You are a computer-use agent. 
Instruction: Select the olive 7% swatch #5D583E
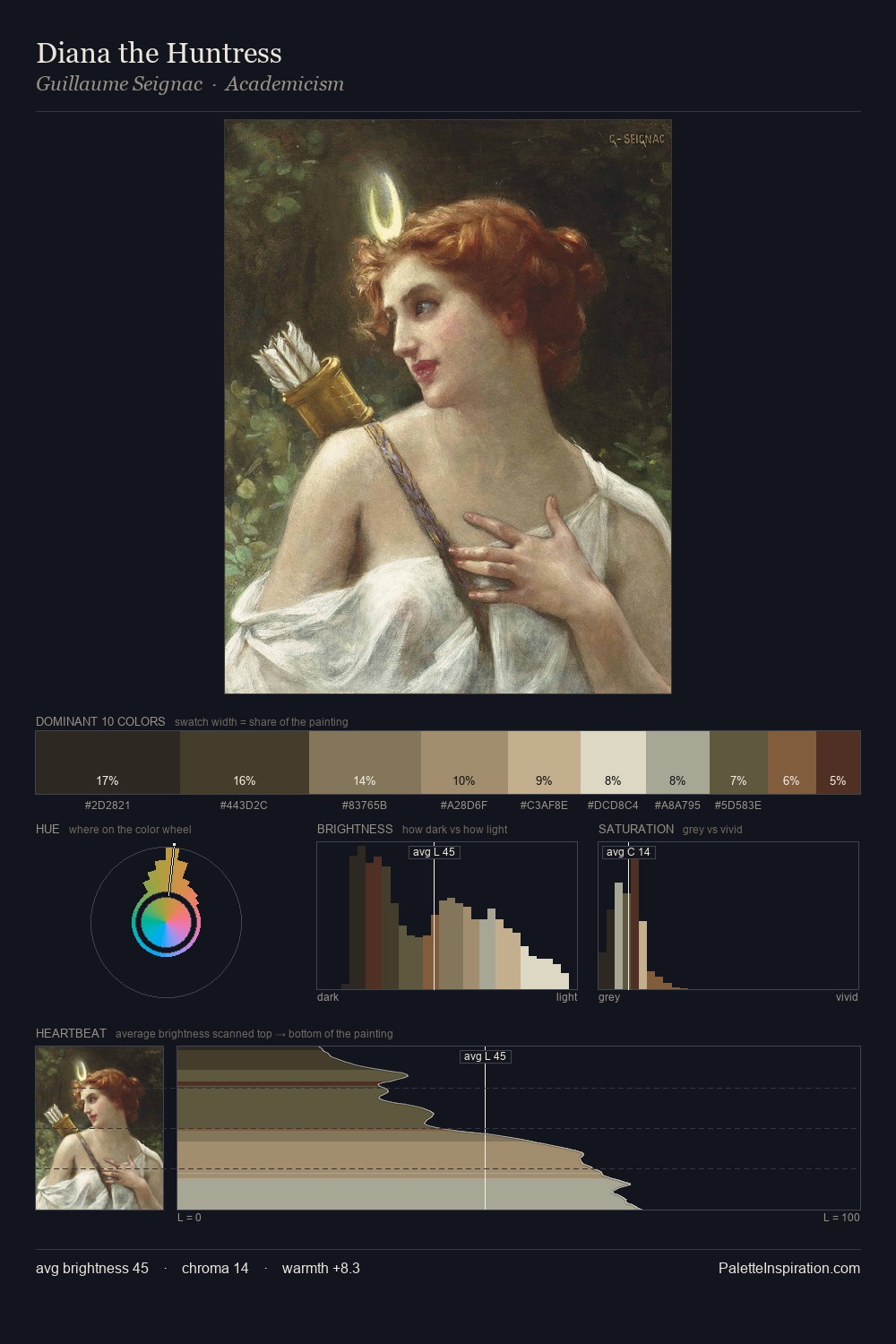[738, 762]
